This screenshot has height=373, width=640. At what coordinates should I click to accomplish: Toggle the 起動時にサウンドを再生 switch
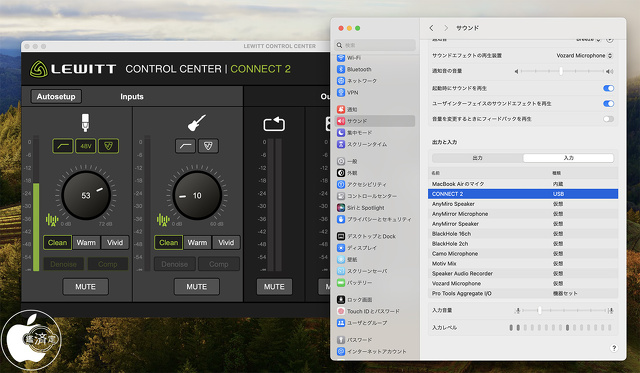click(608, 88)
